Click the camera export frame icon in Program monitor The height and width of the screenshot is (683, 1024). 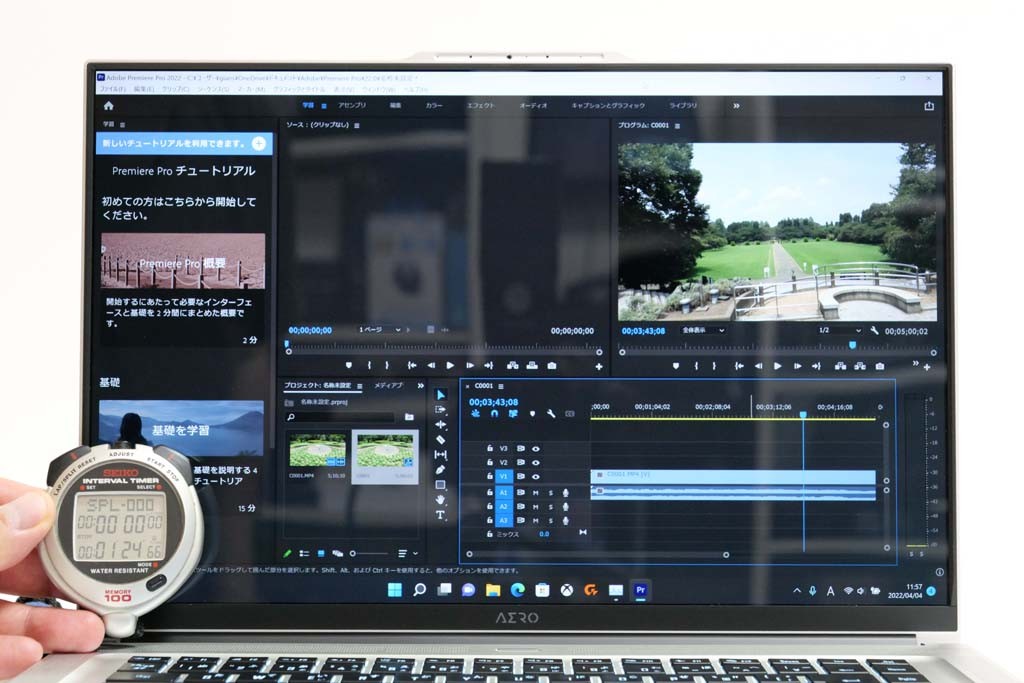[881, 366]
